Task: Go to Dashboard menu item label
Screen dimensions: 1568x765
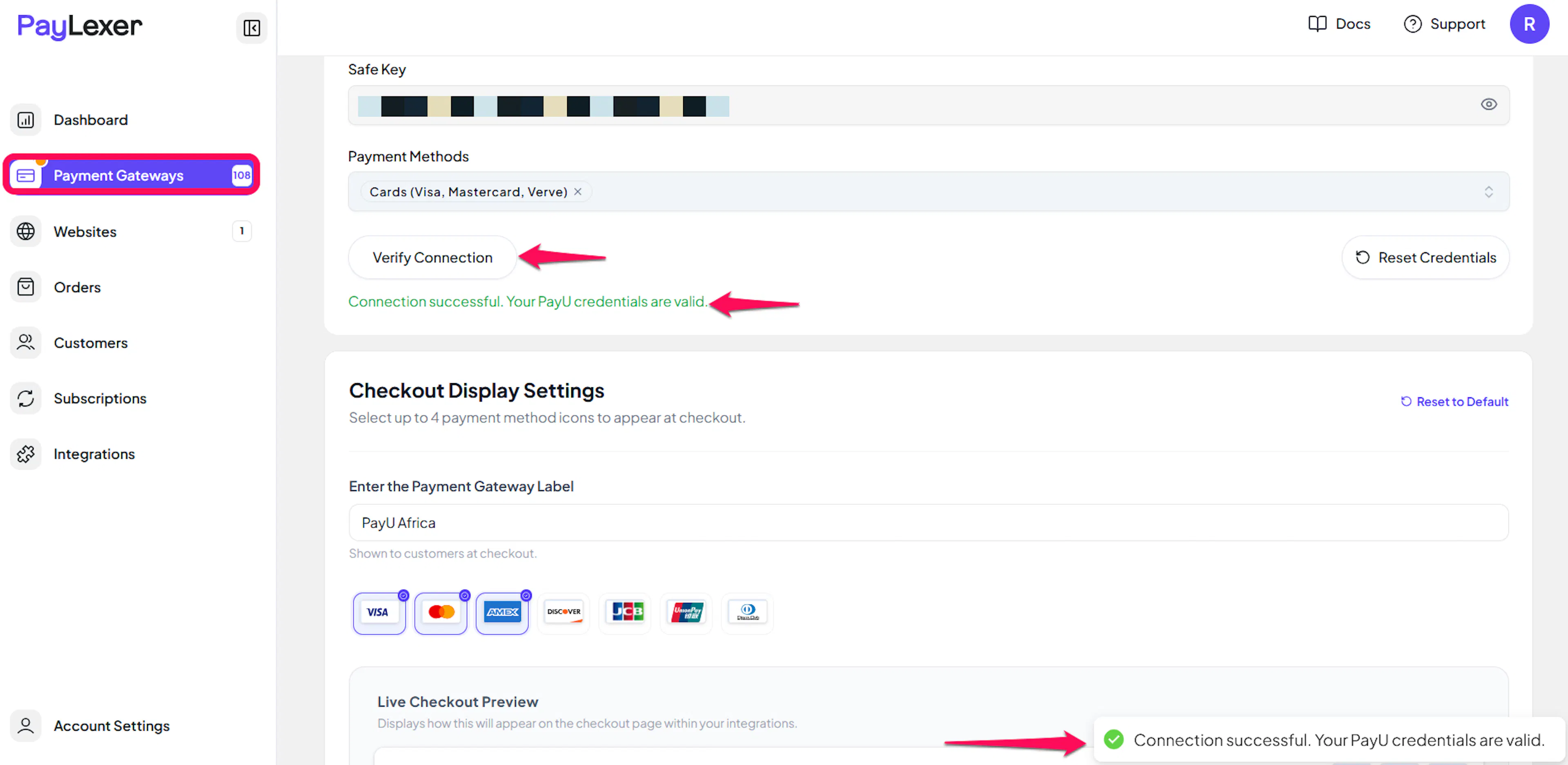Action: click(x=91, y=120)
